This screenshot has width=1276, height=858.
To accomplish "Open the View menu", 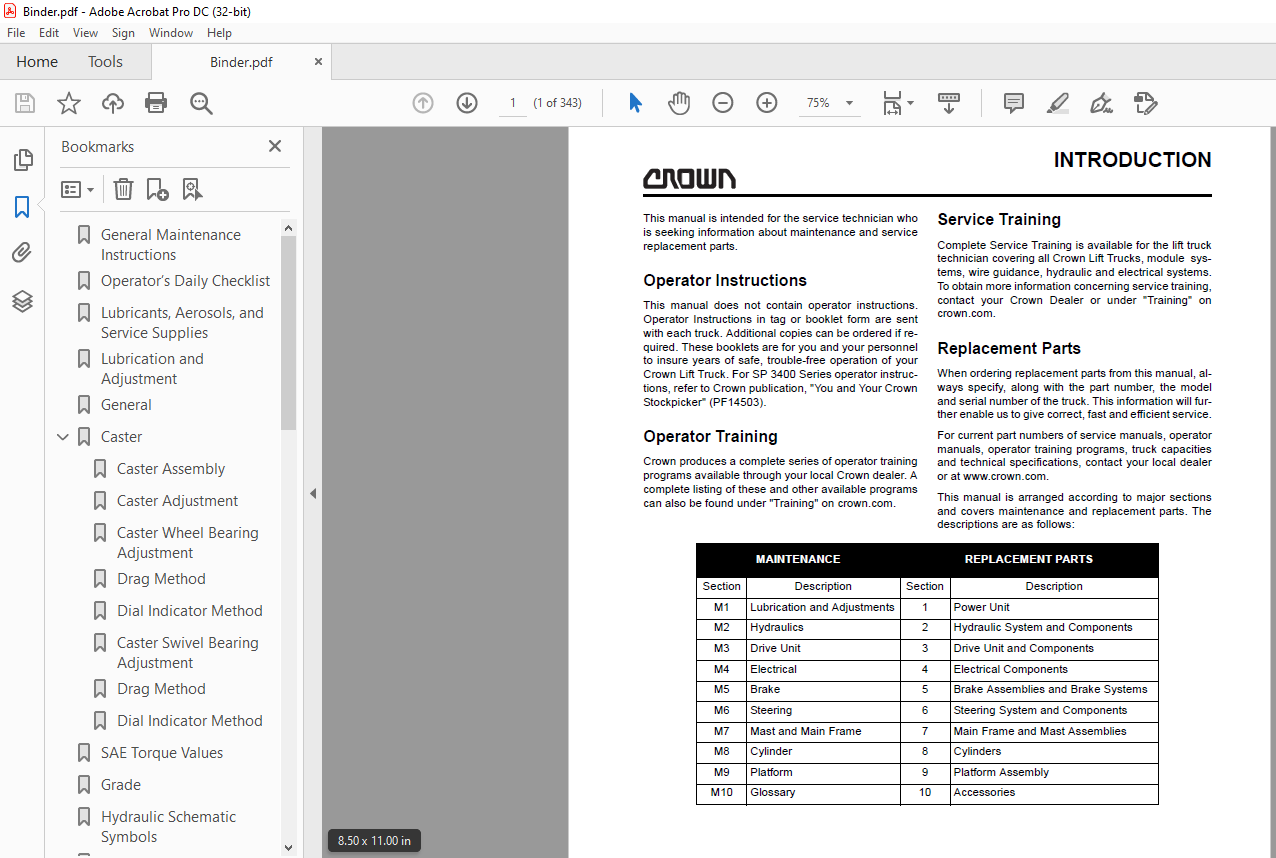I will pyautogui.click(x=85, y=33).
